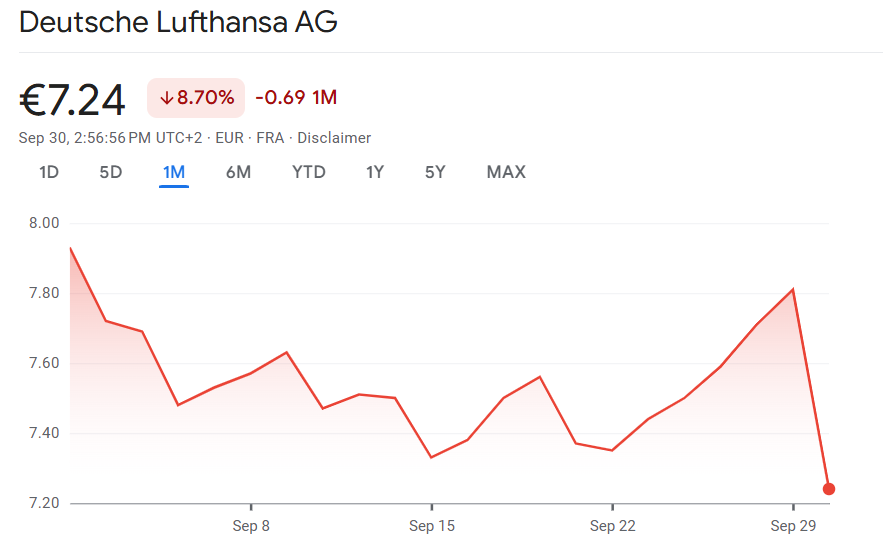Viewport: 883px width, 547px height.
Task: Click the Sep 22 axis marker
Action: click(x=613, y=526)
